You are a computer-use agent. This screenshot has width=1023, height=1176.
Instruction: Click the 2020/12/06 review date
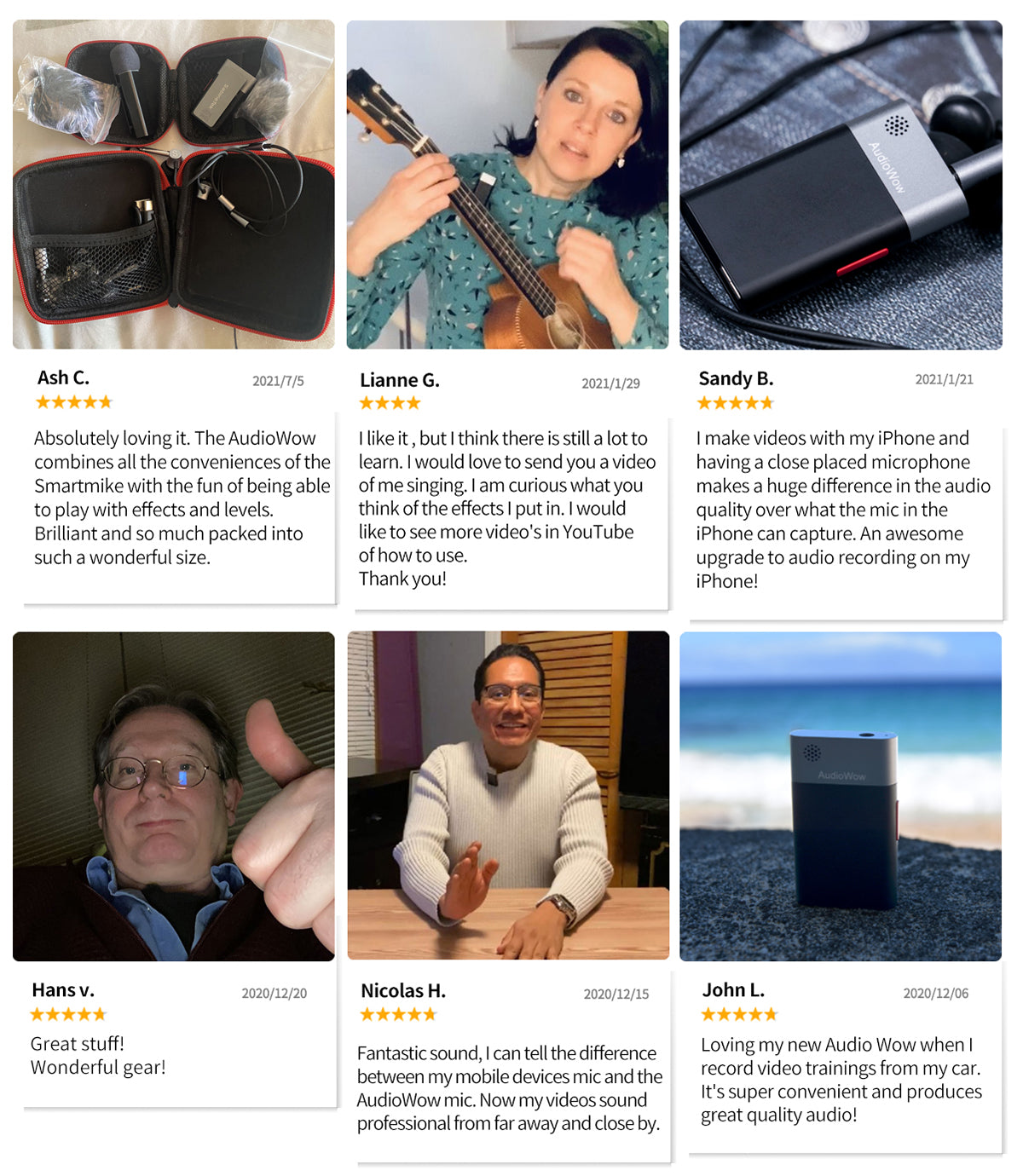936,994
